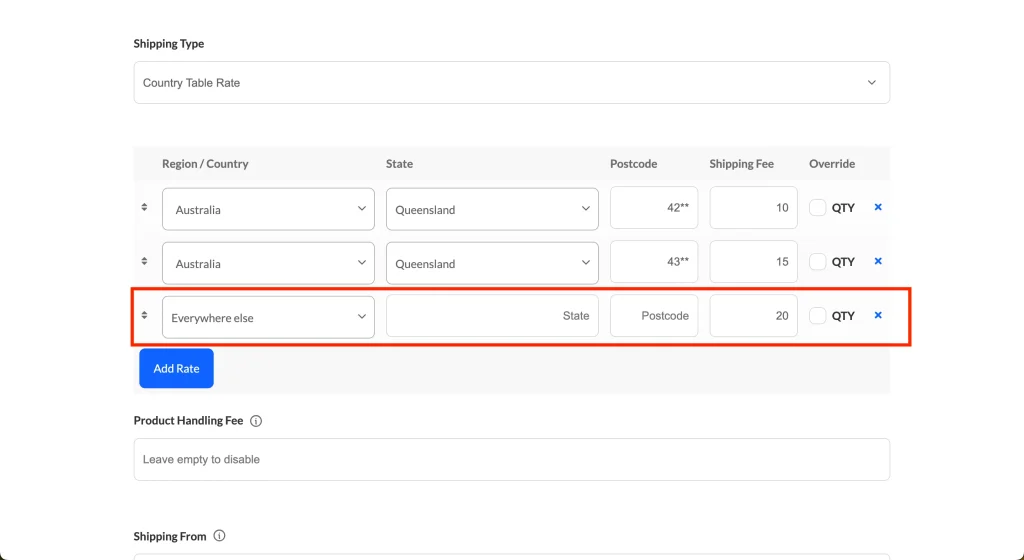The width and height of the screenshot is (1024, 560).
Task: Remove the Everywhere else rate row
Action: point(878,315)
